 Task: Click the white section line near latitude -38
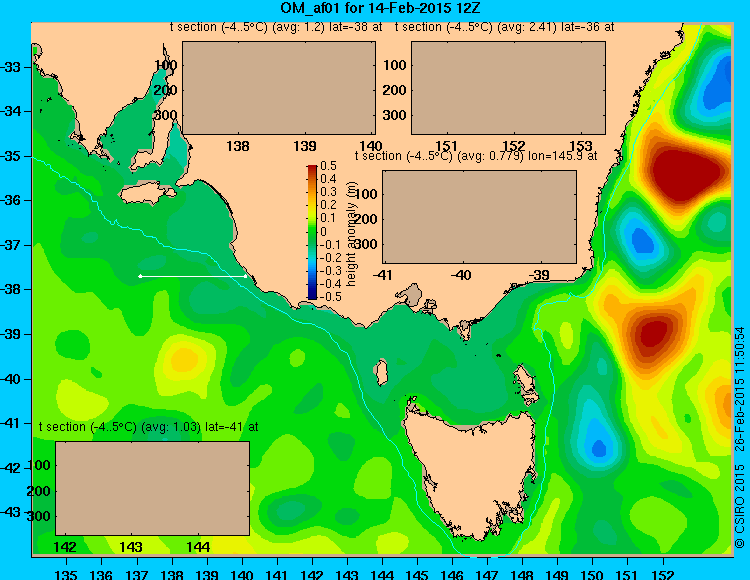click(x=193, y=276)
